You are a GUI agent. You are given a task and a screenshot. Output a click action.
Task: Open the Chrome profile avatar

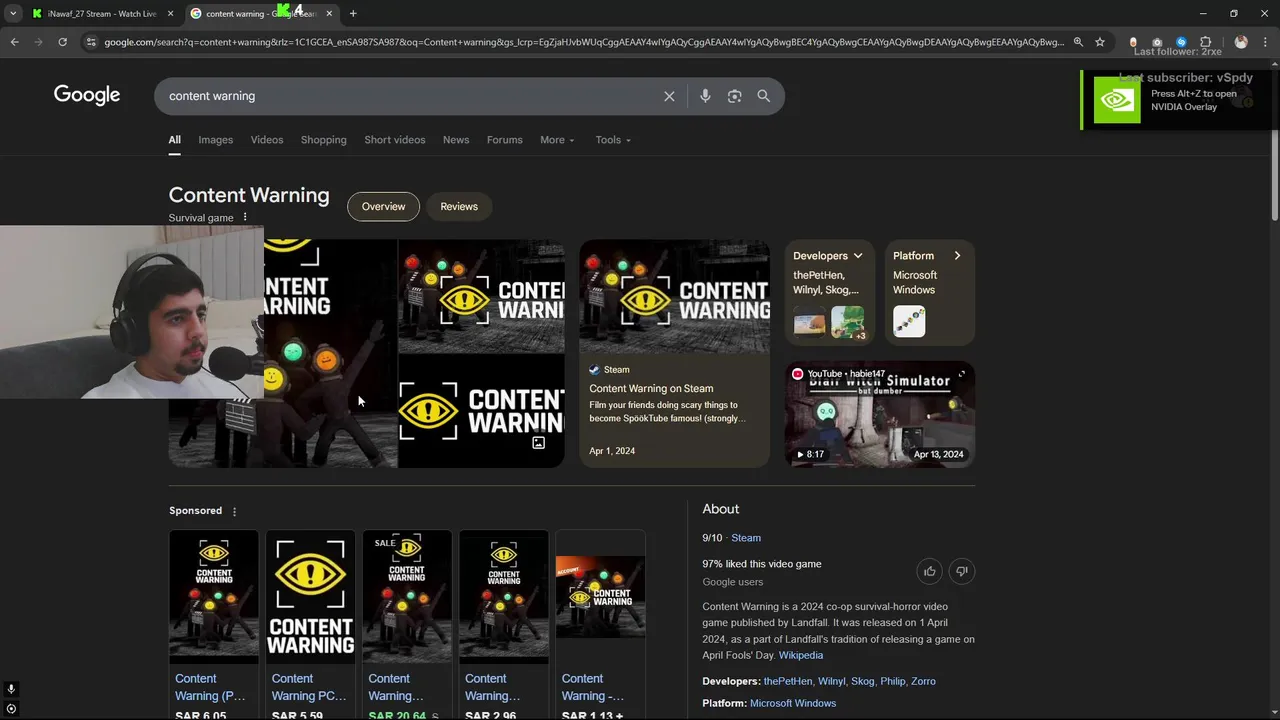pos(1241,42)
